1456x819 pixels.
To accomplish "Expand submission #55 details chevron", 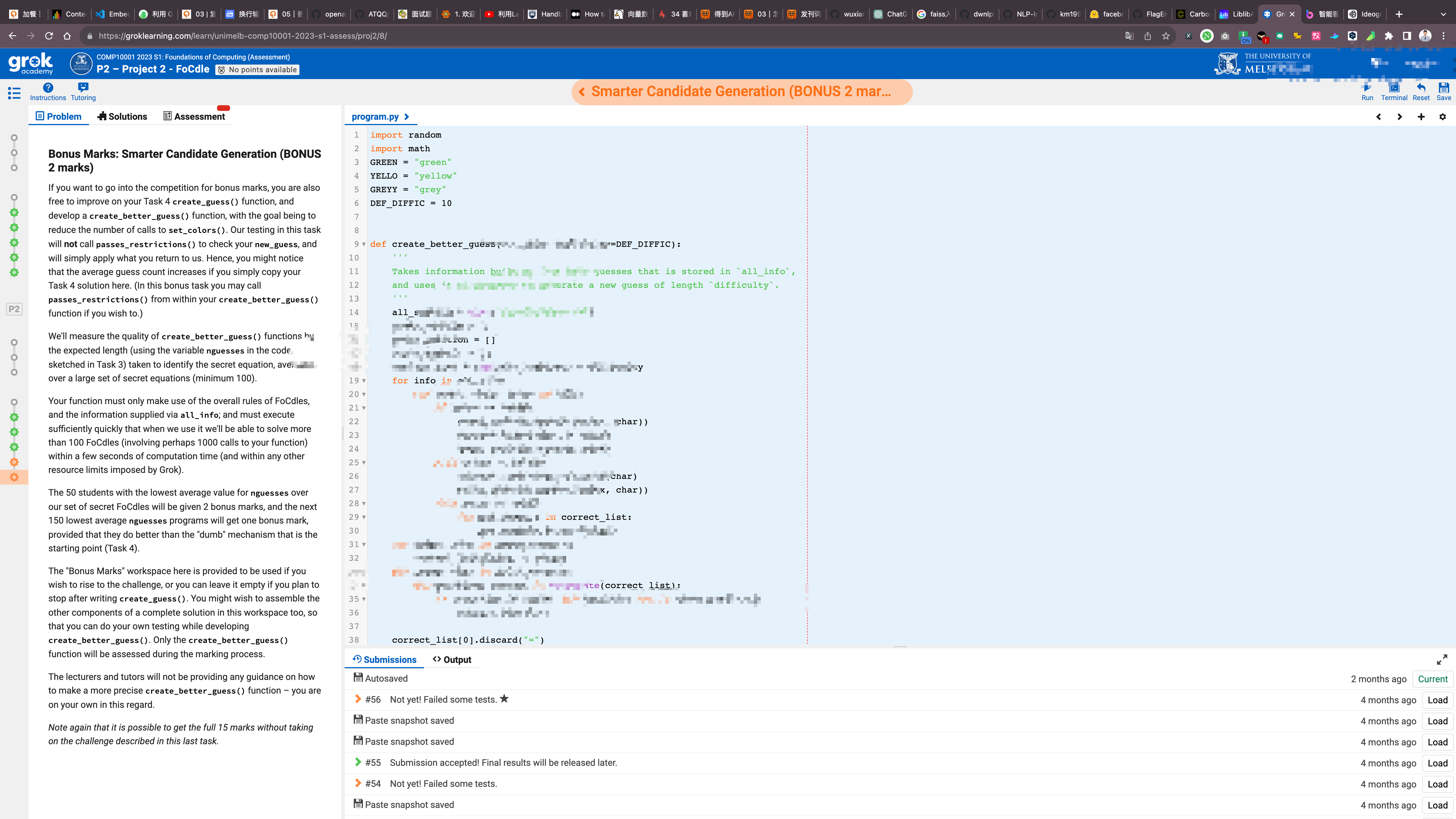I will (358, 762).
